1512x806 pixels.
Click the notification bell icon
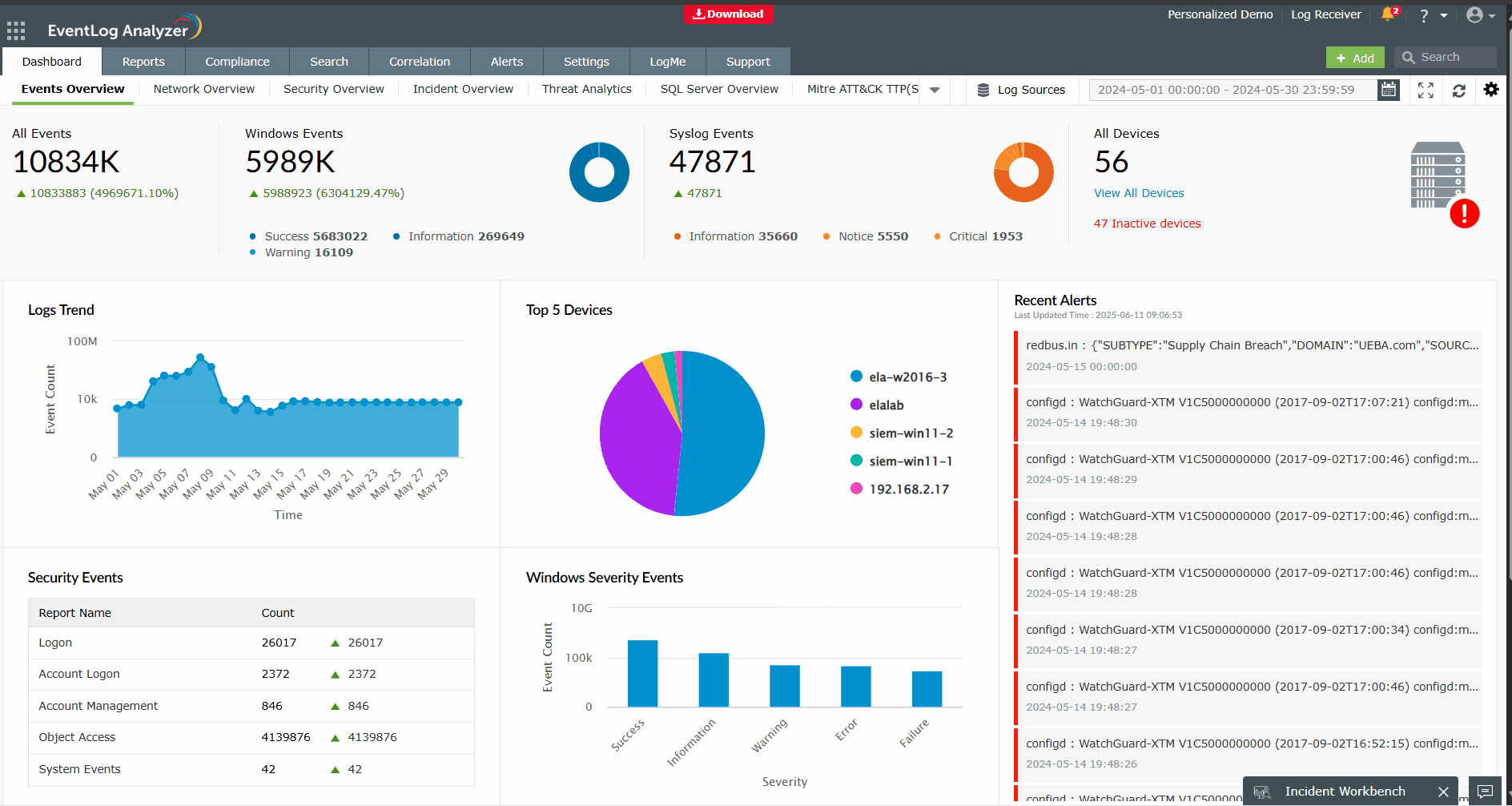pos(1389,14)
